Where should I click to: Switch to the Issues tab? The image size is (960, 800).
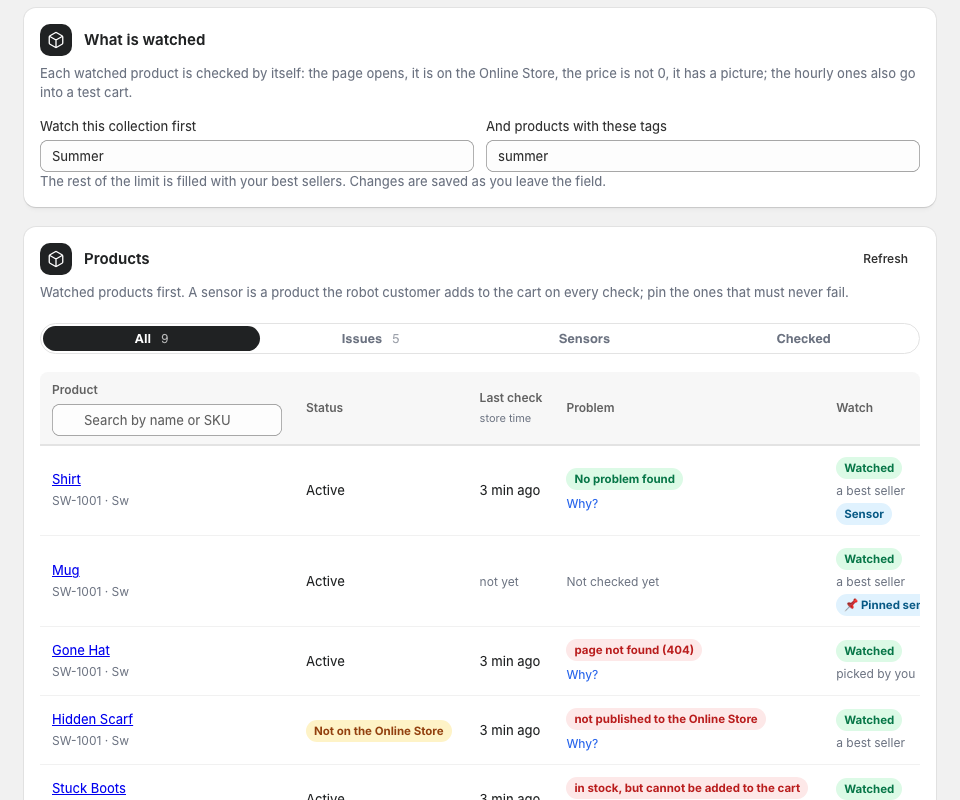coord(370,338)
